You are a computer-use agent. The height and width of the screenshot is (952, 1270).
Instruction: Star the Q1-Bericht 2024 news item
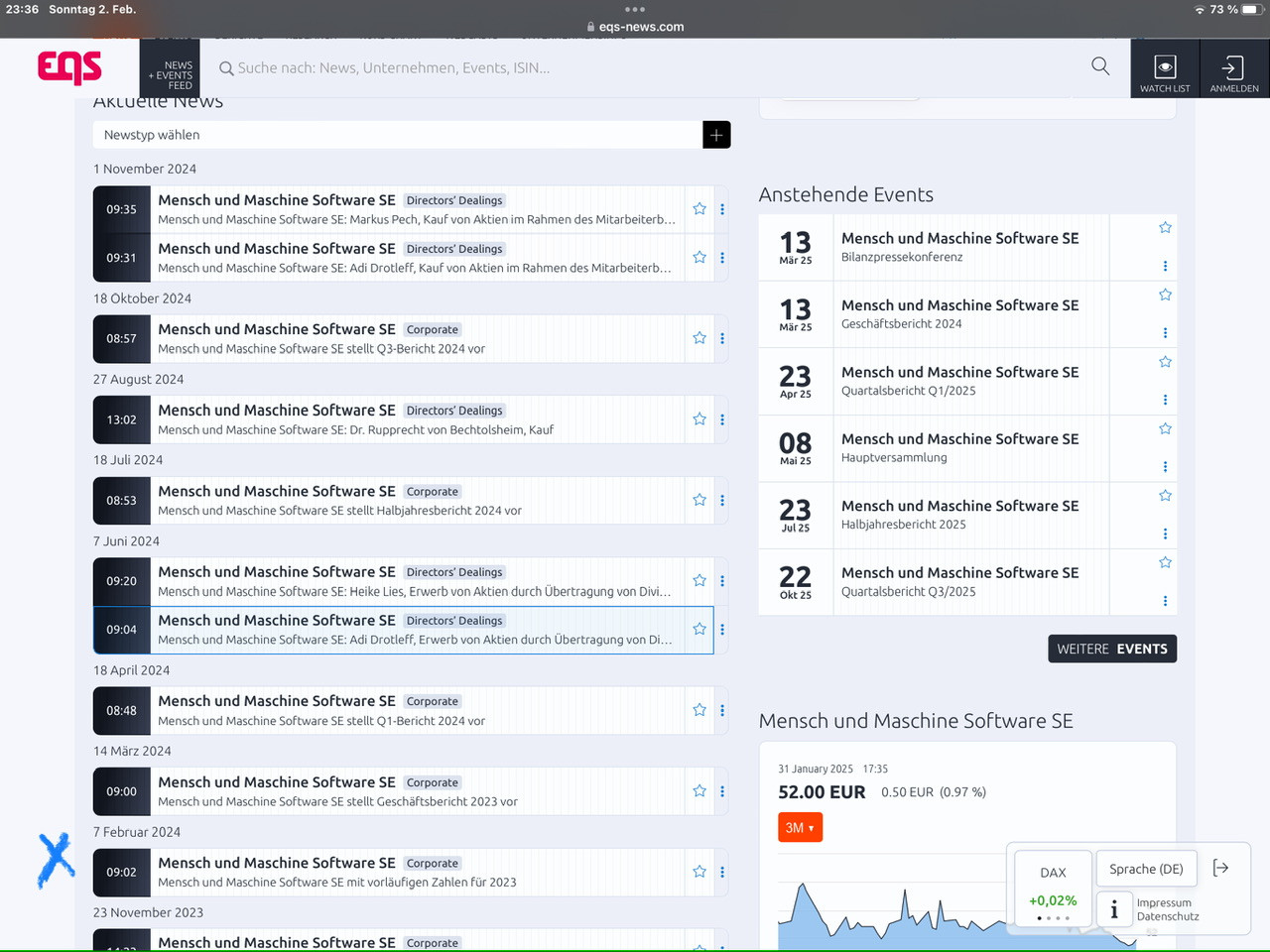coord(699,710)
